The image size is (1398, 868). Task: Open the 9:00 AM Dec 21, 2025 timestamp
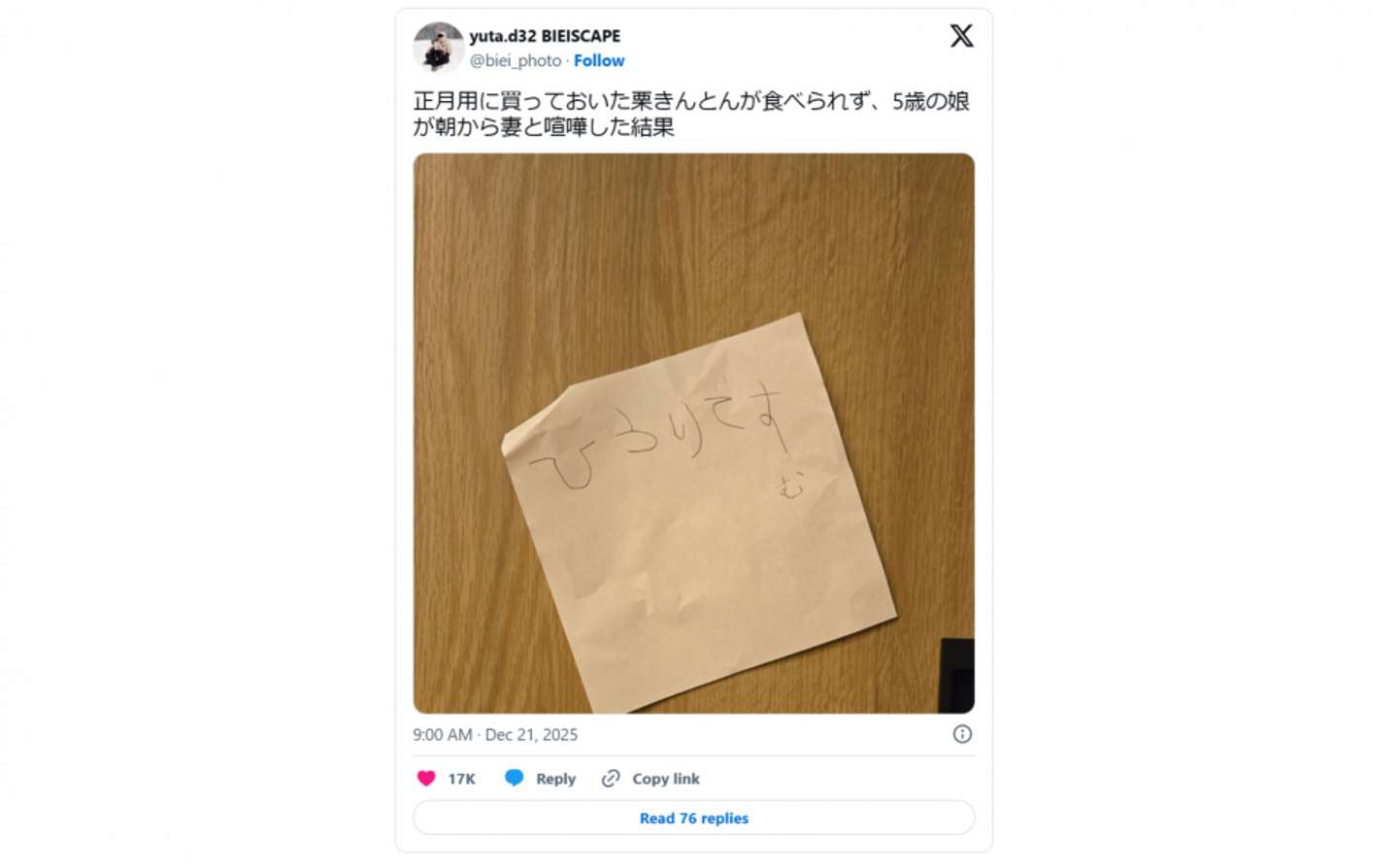click(x=495, y=735)
